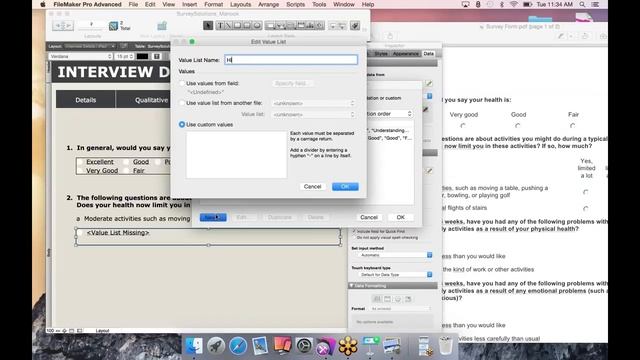This screenshot has width=640, height=360.
Task: Check the Excellent checkbox on layout
Action: click(80, 162)
